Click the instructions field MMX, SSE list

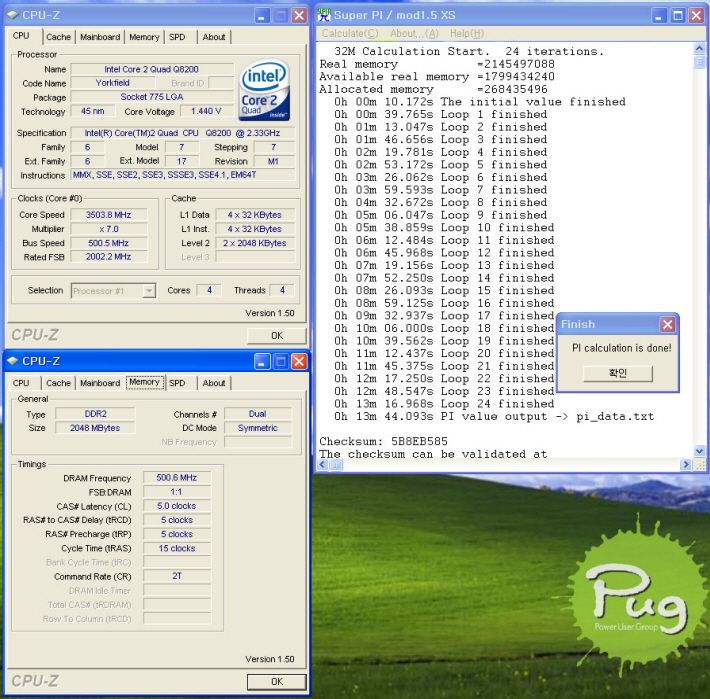(x=182, y=175)
